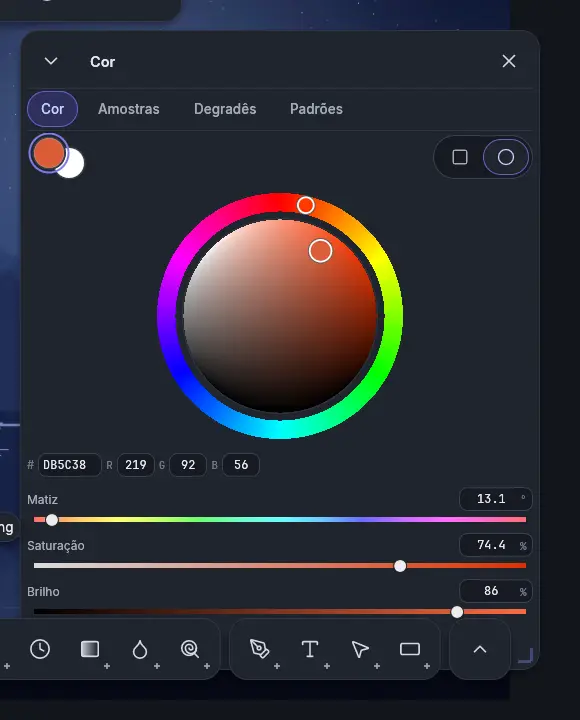
Task: Click the hue ring handle
Action: pos(305,205)
